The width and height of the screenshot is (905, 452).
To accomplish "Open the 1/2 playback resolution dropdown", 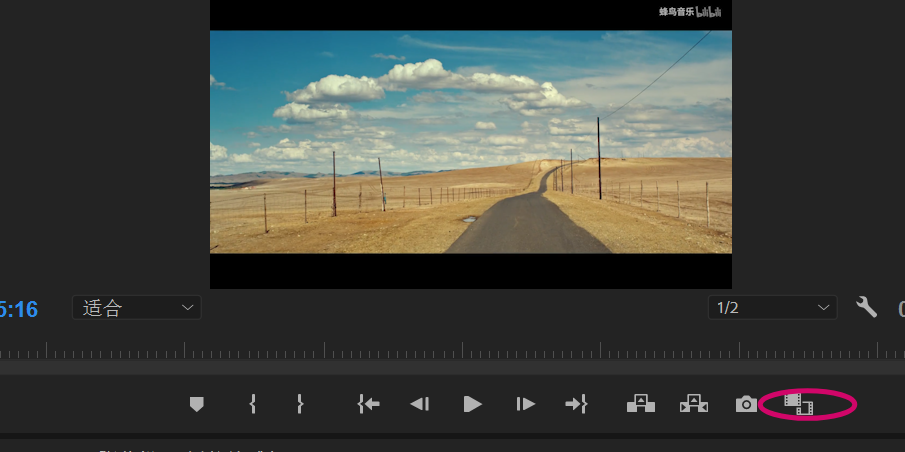I will (772, 308).
